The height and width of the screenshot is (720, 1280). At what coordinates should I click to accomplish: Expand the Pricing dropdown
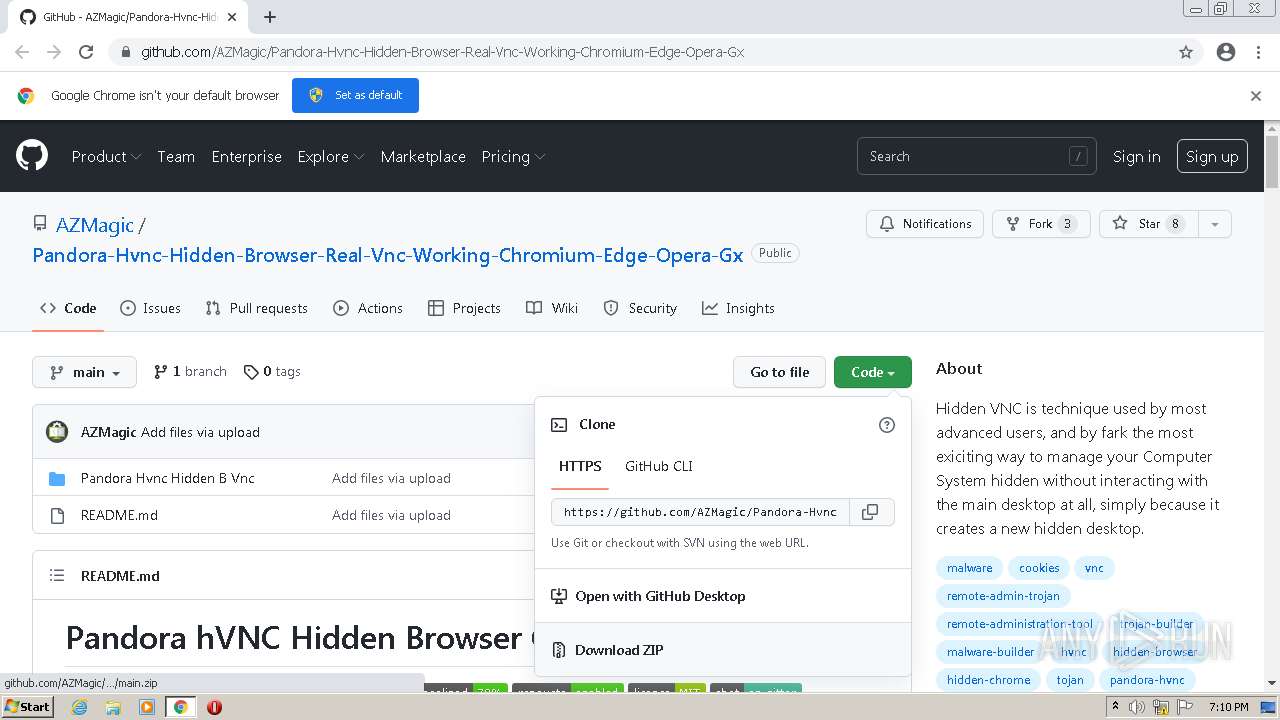click(x=513, y=157)
